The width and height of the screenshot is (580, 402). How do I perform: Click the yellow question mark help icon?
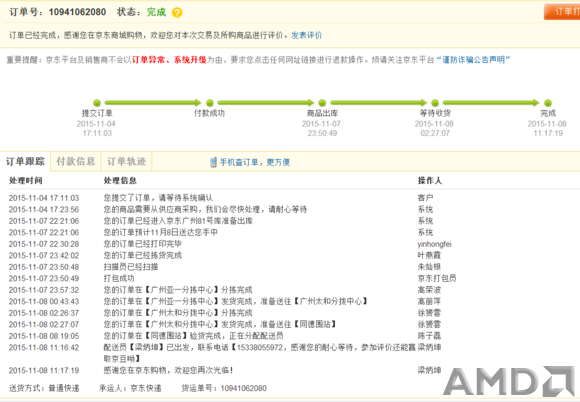pos(177,13)
